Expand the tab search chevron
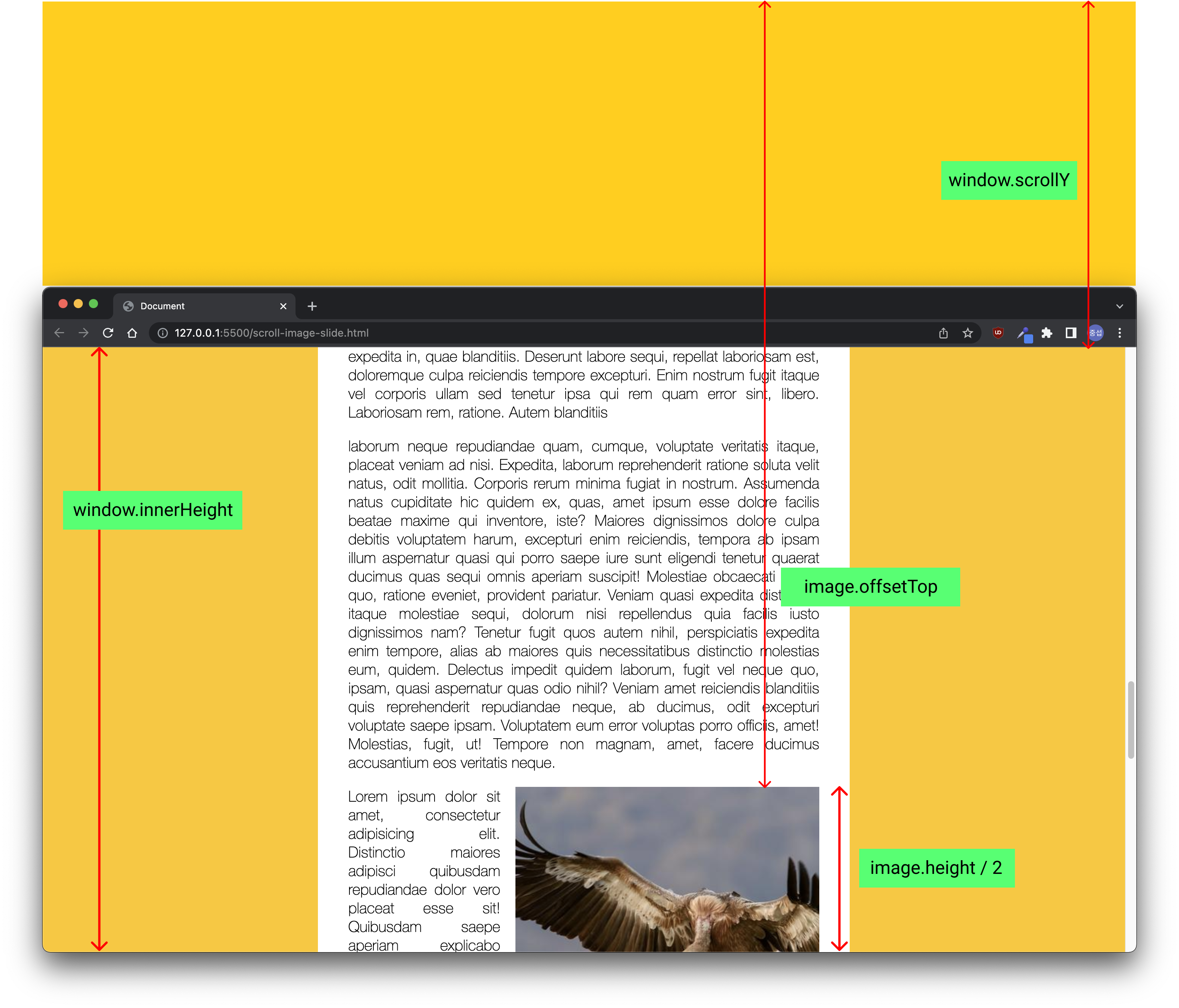1179x1008 pixels. tap(1119, 306)
